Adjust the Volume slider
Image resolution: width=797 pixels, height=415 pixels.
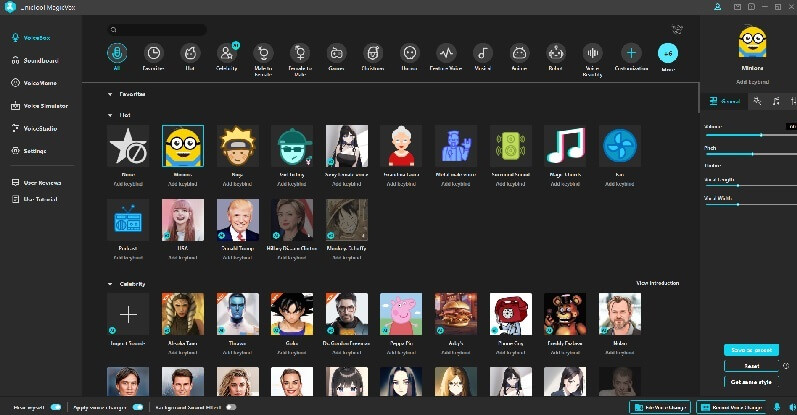tap(761, 134)
